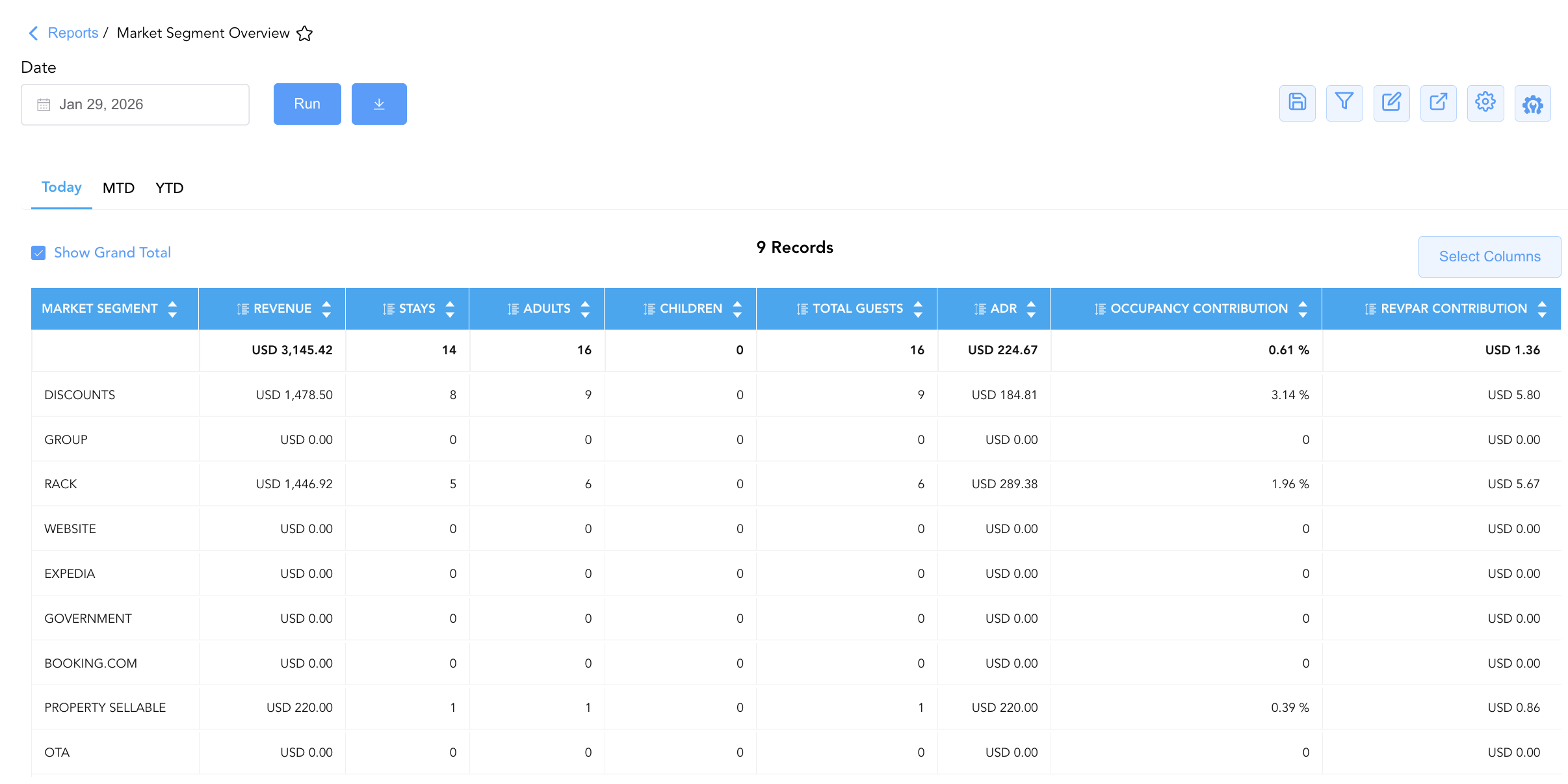The height and width of the screenshot is (784, 1568).
Task: Sort by Stays column arrows
Action: point(450,309)
